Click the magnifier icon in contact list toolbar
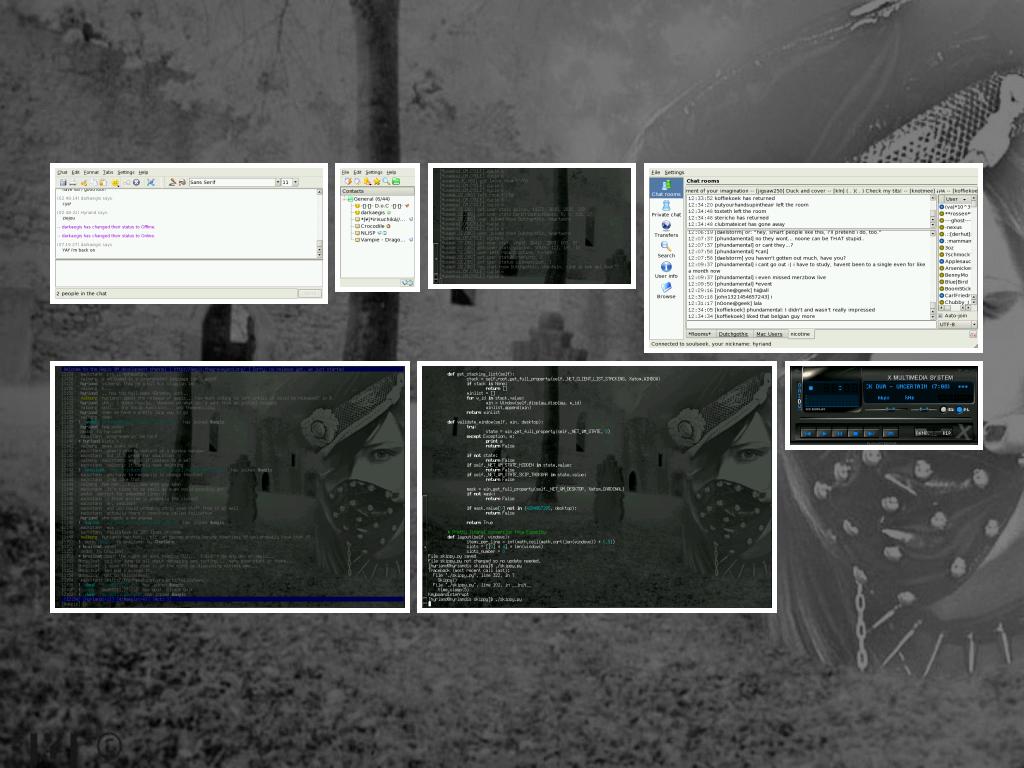Image resolution: width=1024 pixels, height=768 pixels. coord(386,182)
